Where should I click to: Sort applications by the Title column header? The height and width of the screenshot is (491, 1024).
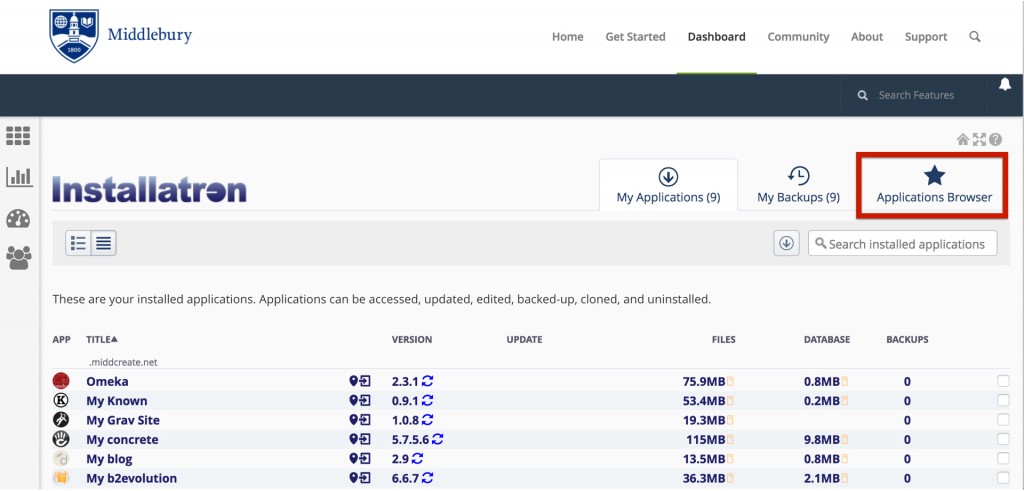pyautogui.click(x=102, y=340)
